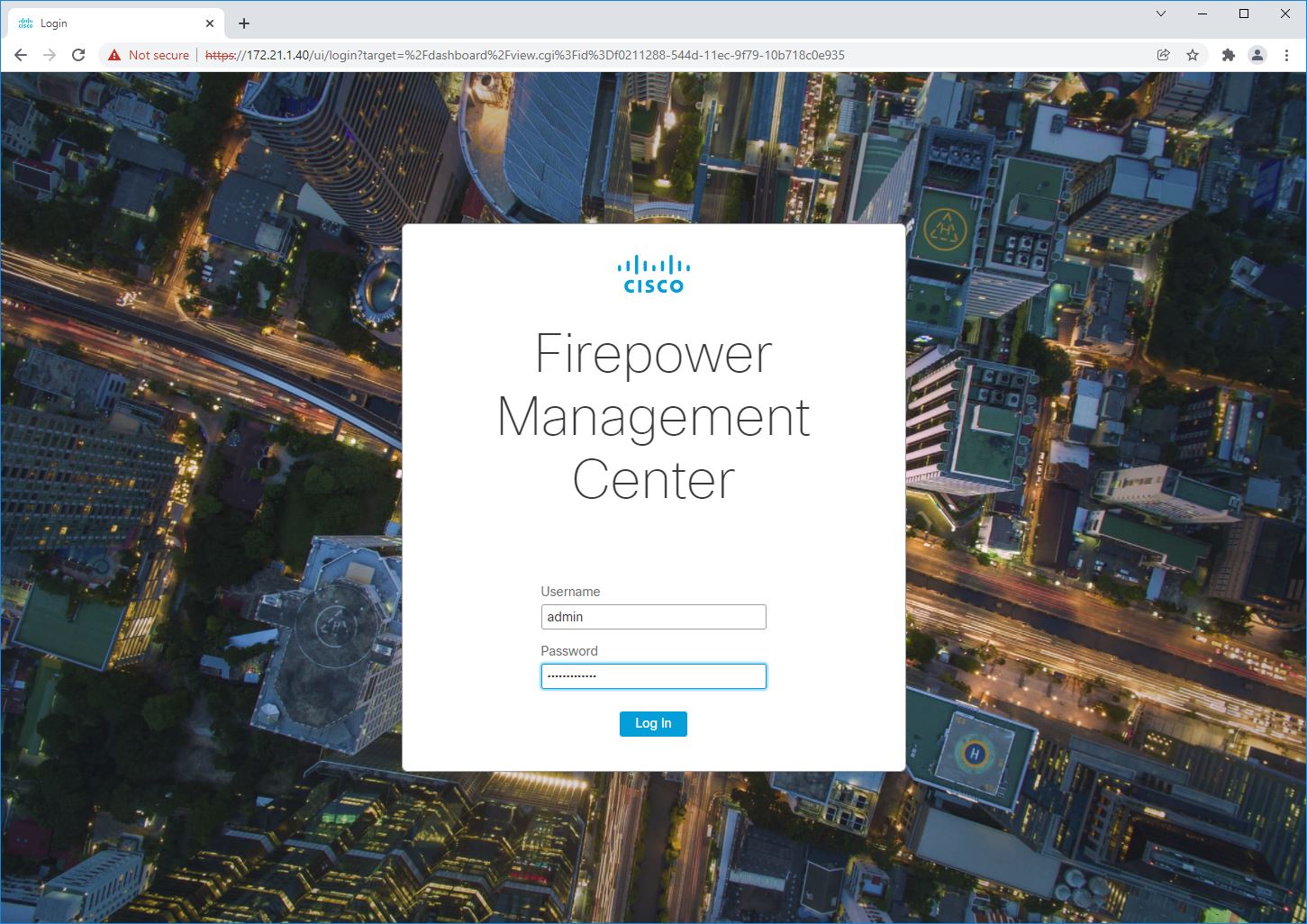The height and width of the screenshot is (924, 1307).
Task: Click the Log In button
Action: (x=653, y=723)
